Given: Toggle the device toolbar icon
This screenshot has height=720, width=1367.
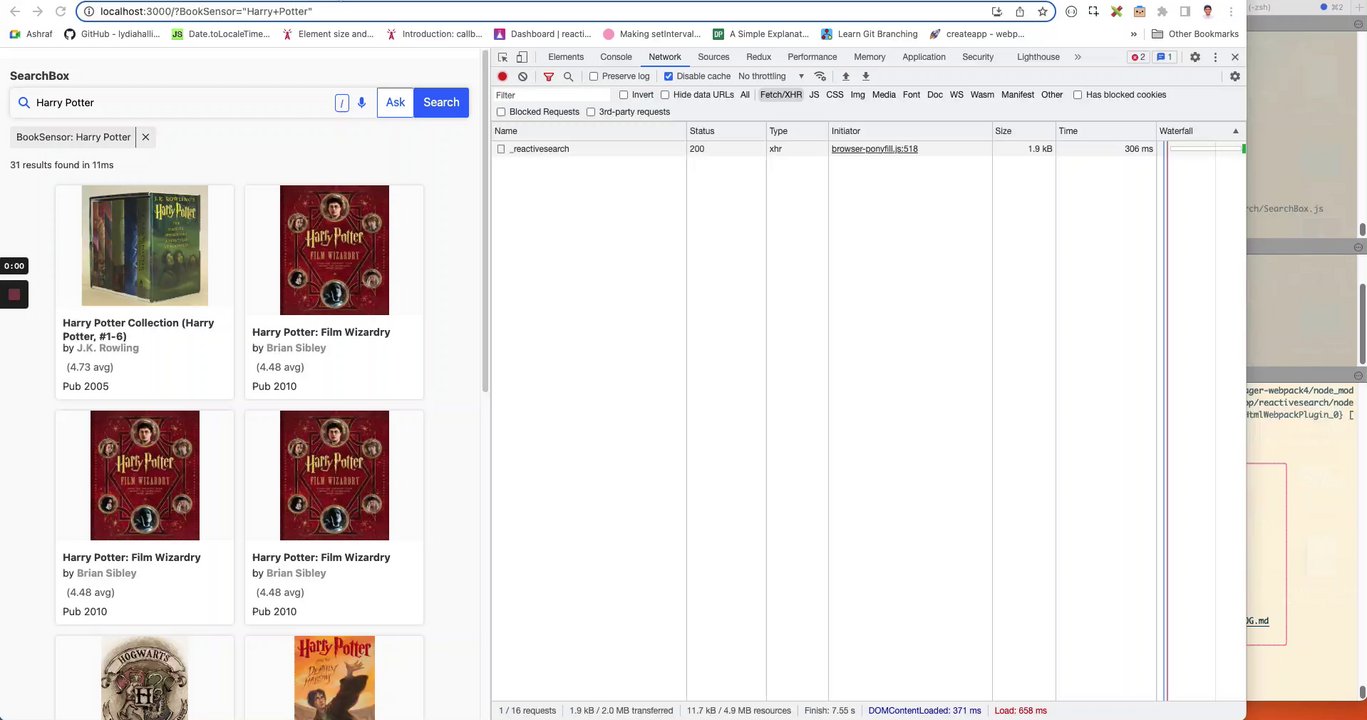Looking at the screenshot, I should (x=521, y=57).
